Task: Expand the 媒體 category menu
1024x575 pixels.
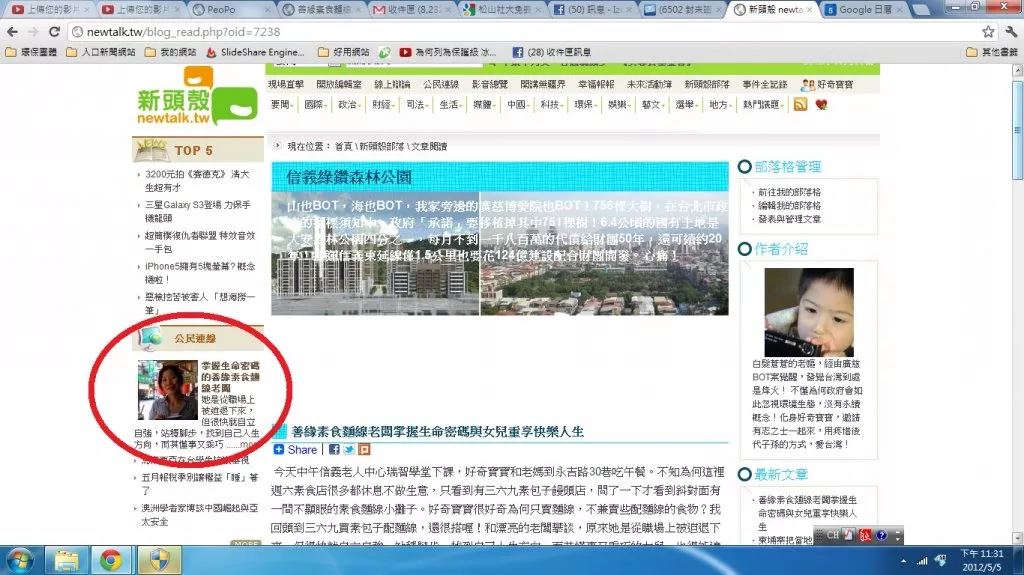Action: (x=485, y=105)
